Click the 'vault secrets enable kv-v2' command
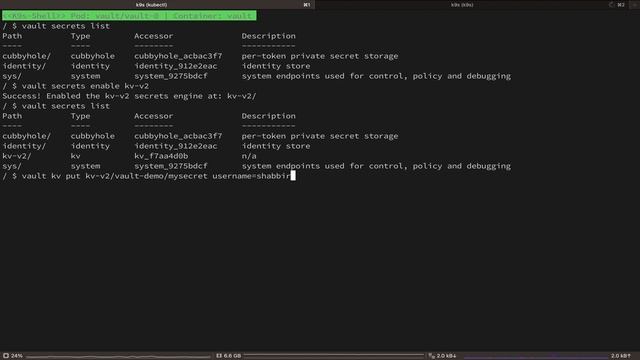The height and width of the screenshot is (360, 640). coord(85,86)
